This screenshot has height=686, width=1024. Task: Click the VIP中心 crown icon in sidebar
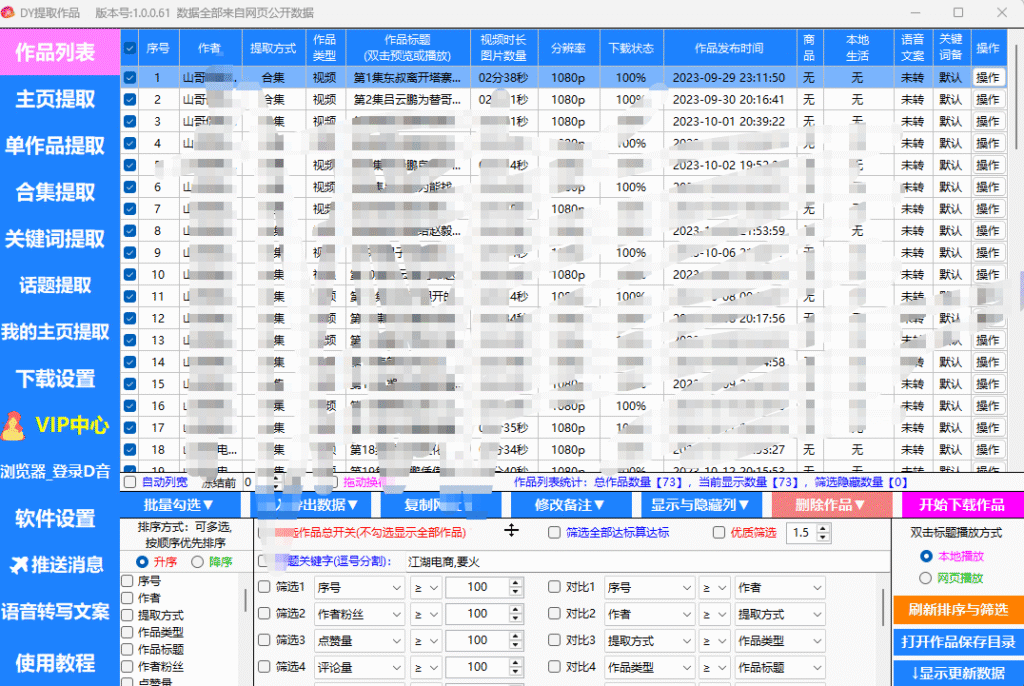click(14, 426)
